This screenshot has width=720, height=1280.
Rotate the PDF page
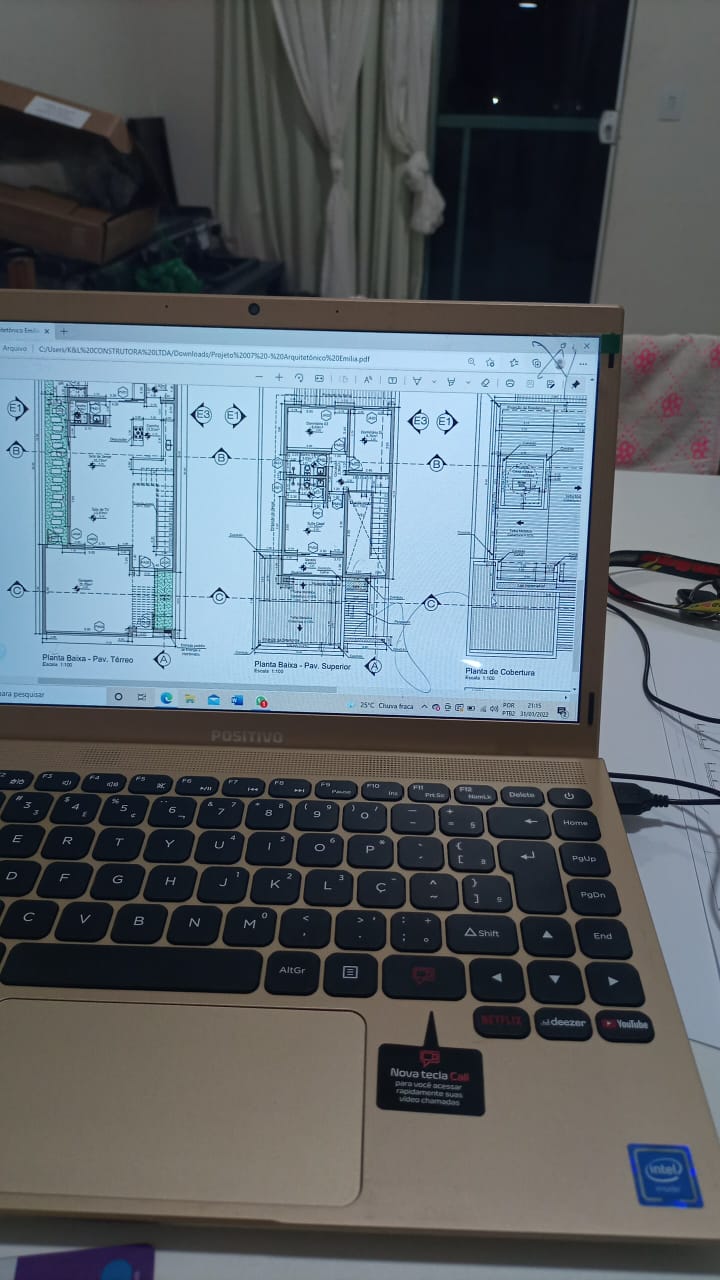(299, 378)
